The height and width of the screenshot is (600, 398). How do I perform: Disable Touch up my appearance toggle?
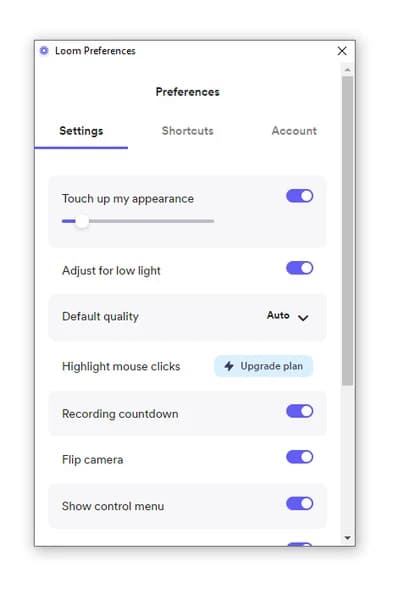300,196
